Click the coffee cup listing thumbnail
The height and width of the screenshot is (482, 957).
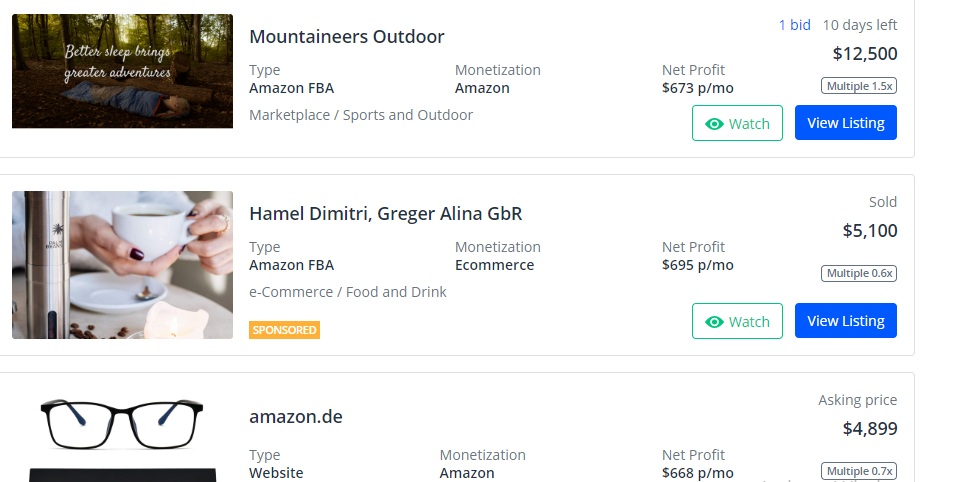coord(122,265)
